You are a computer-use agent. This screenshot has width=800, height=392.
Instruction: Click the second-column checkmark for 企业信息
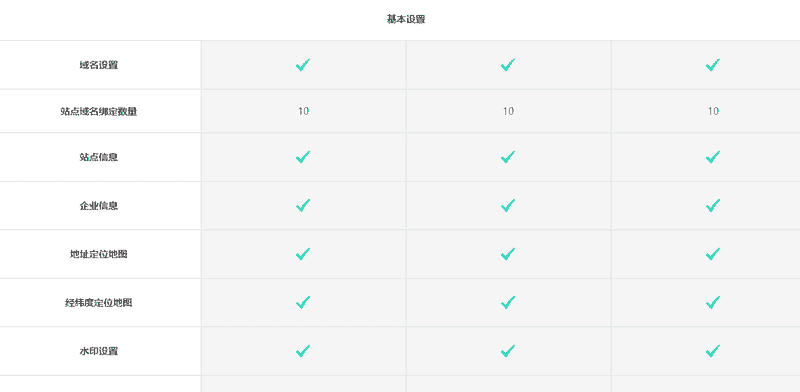[508, 205]
